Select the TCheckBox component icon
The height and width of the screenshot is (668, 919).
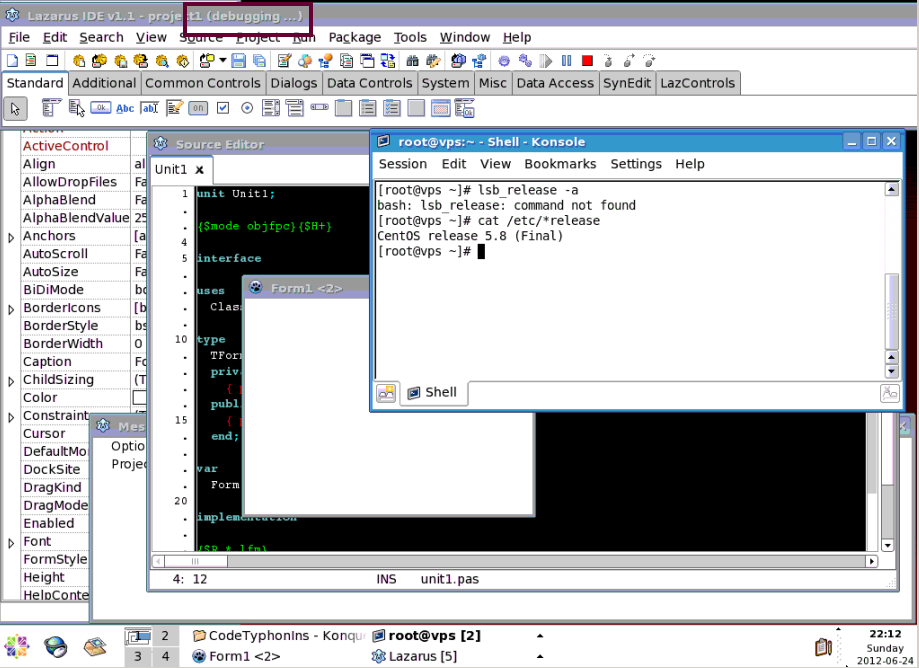tap(223, 108)
